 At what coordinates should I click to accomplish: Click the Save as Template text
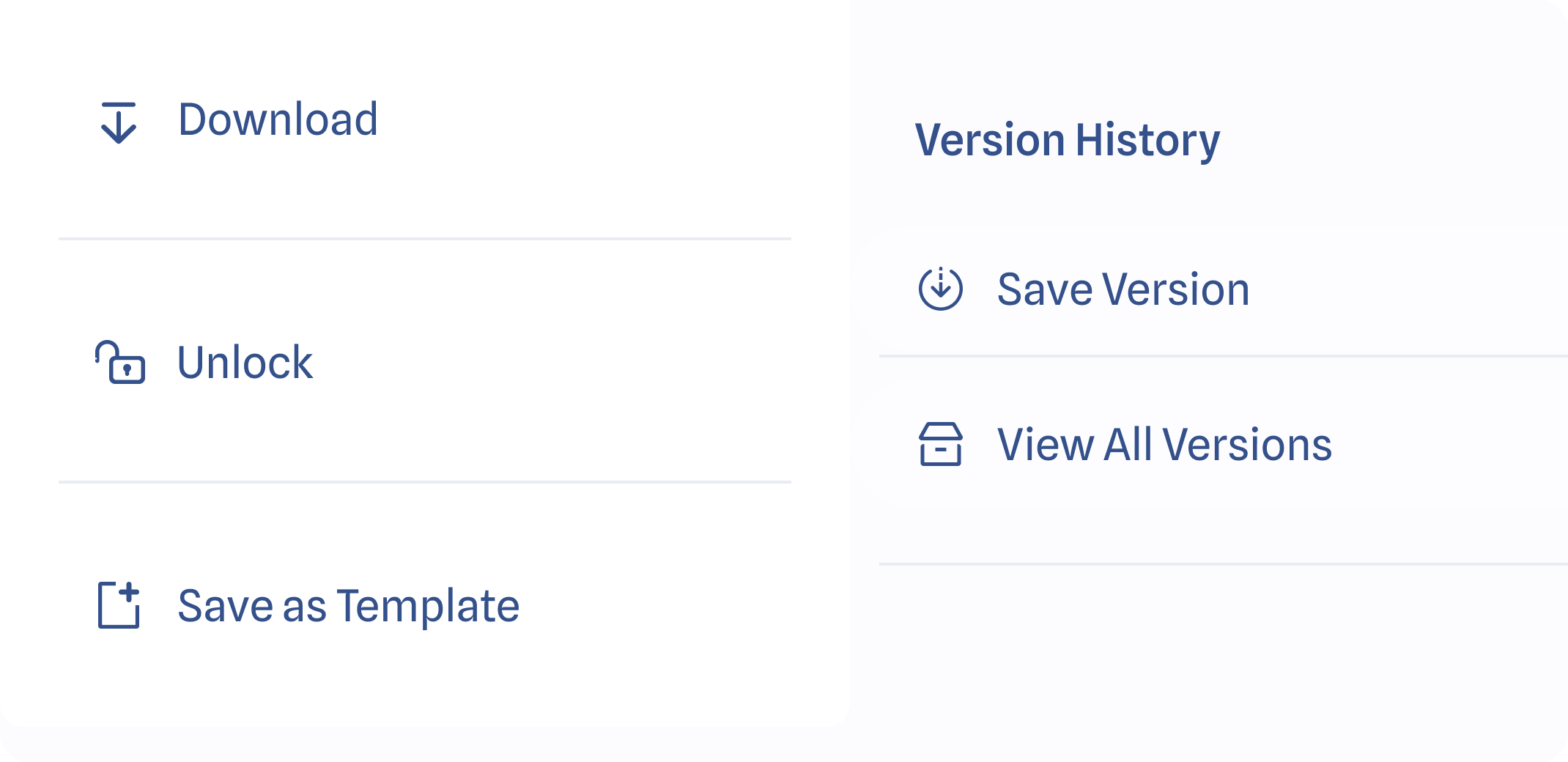coord(348,606)
